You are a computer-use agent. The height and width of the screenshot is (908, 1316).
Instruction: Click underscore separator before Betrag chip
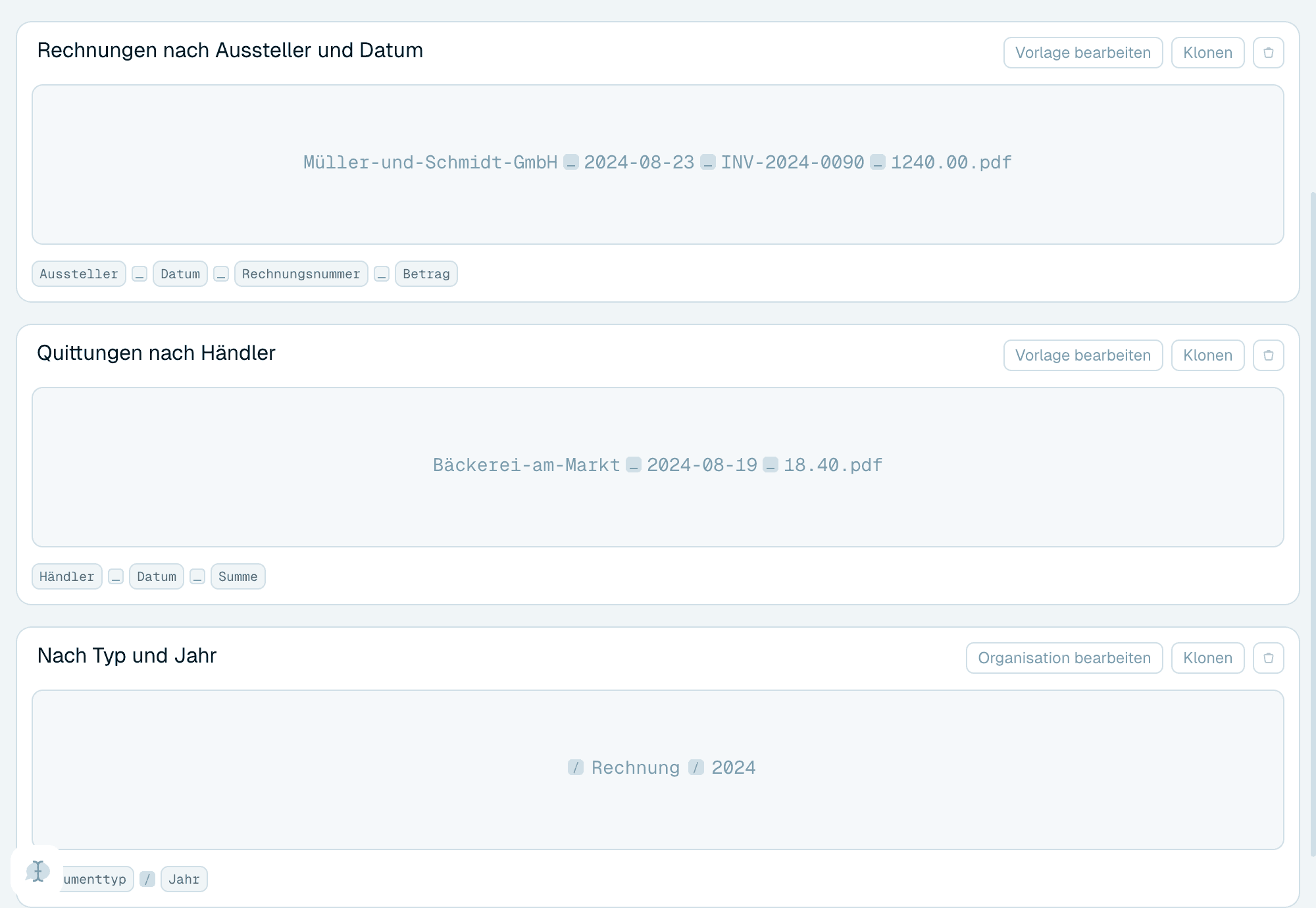coord(382,274)
